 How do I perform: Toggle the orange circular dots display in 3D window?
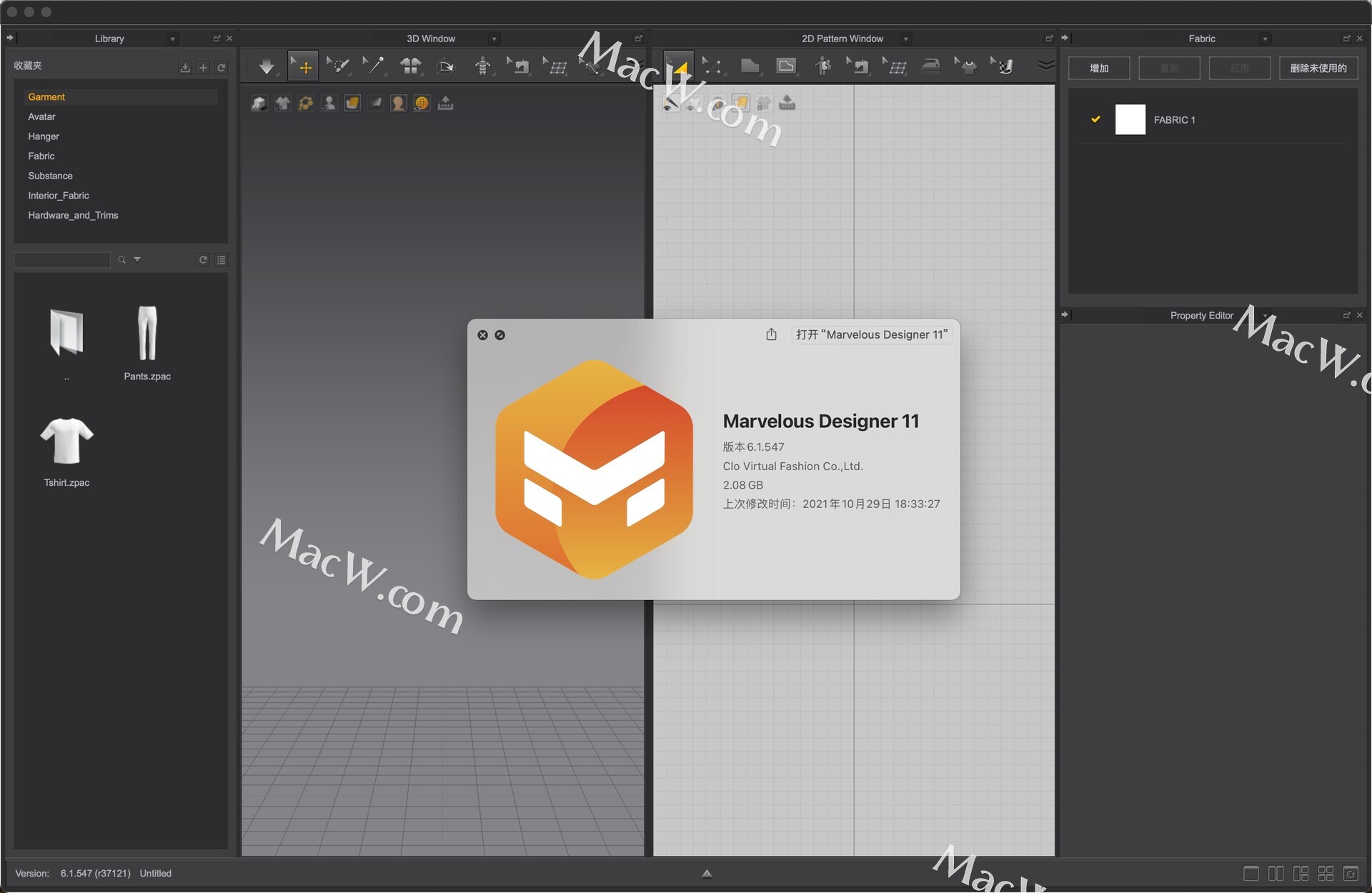(x=306, y=103)
